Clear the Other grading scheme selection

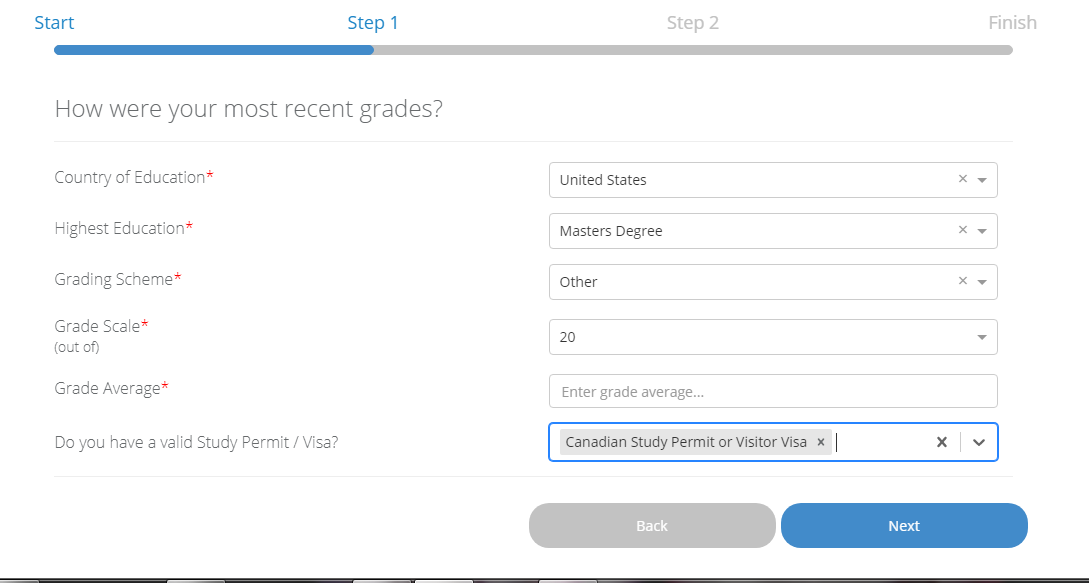point(963,281)
